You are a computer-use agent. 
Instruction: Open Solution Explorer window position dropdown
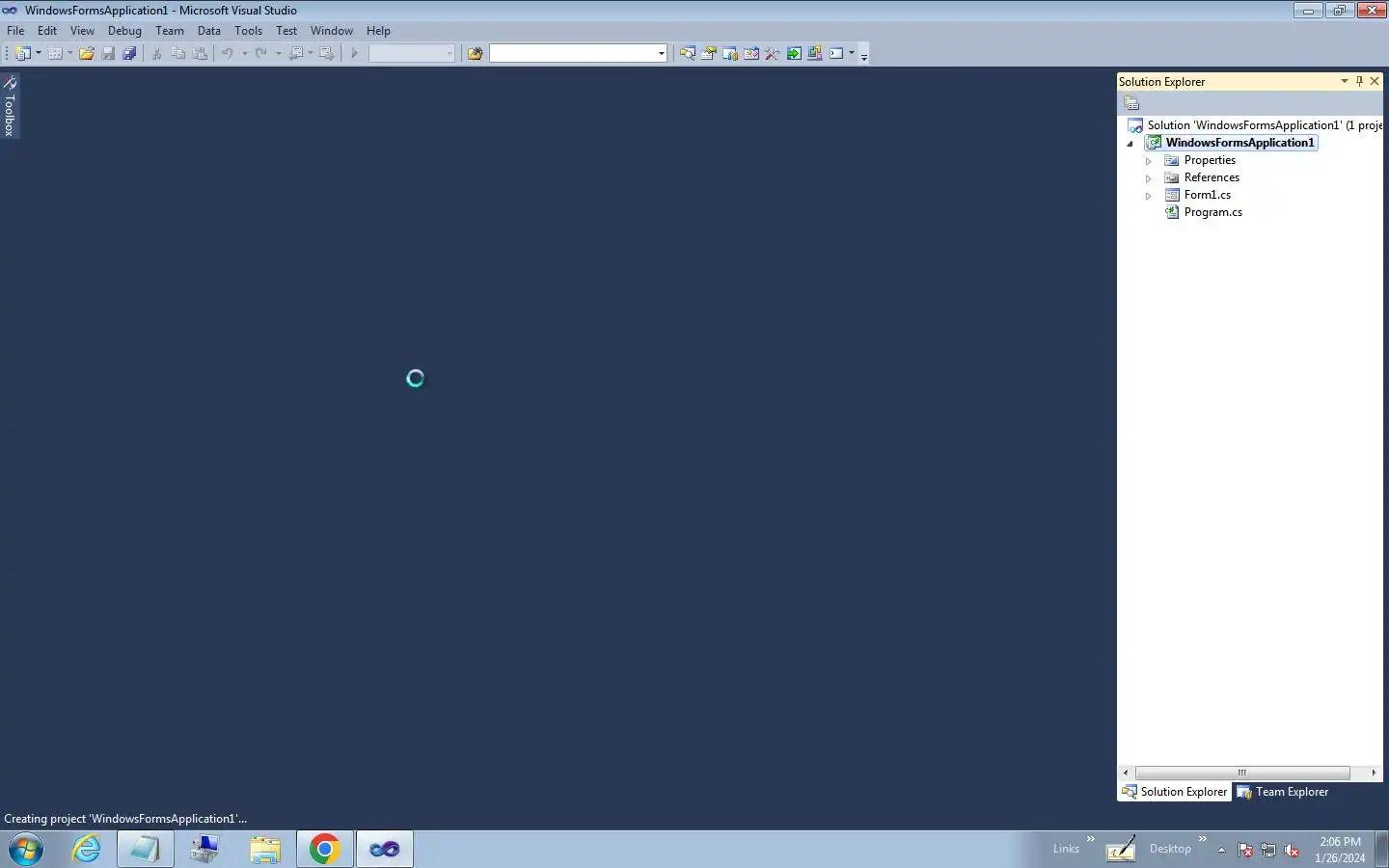coord(1345,81)
